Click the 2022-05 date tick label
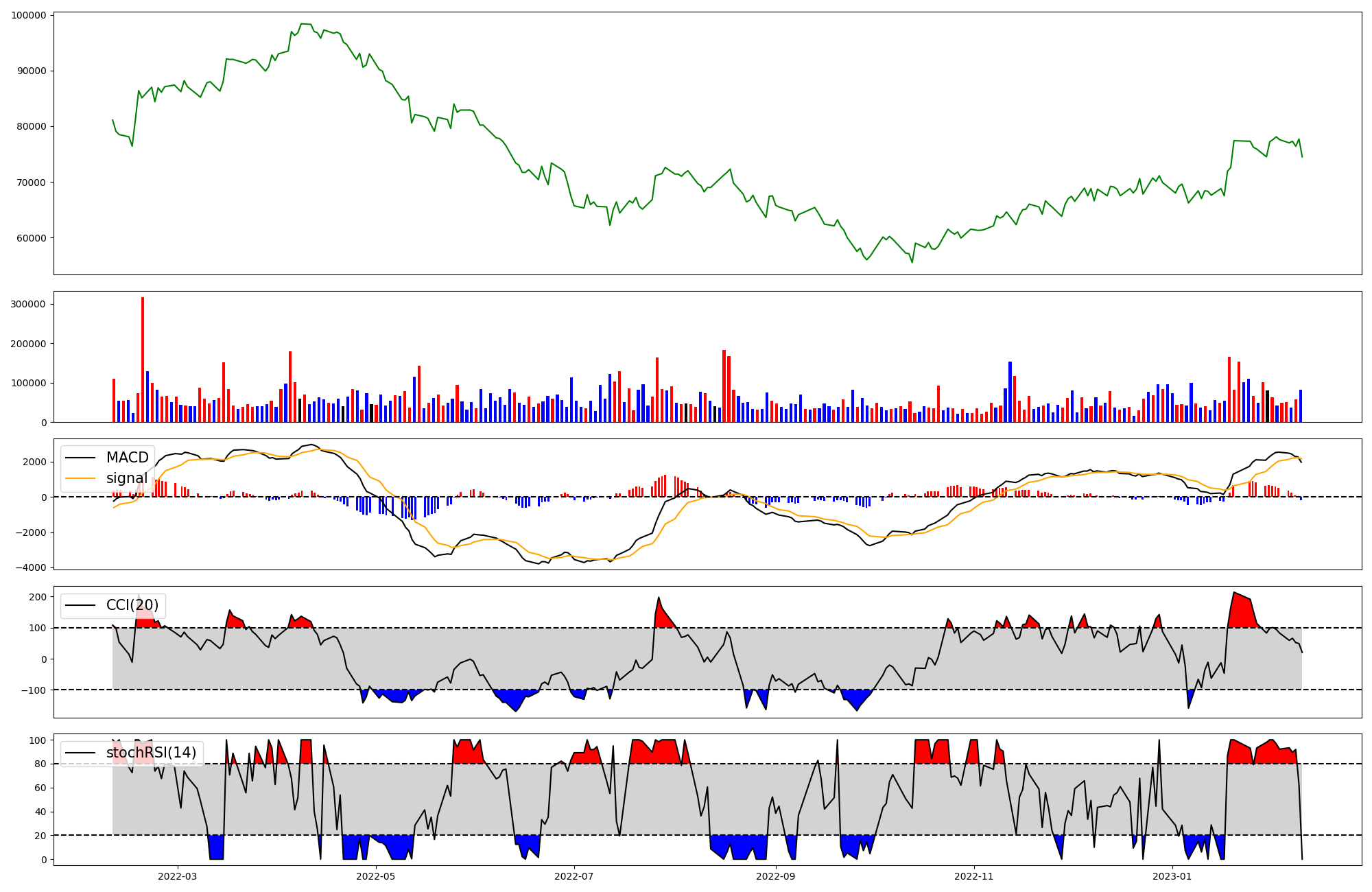 tap(375, 876)
